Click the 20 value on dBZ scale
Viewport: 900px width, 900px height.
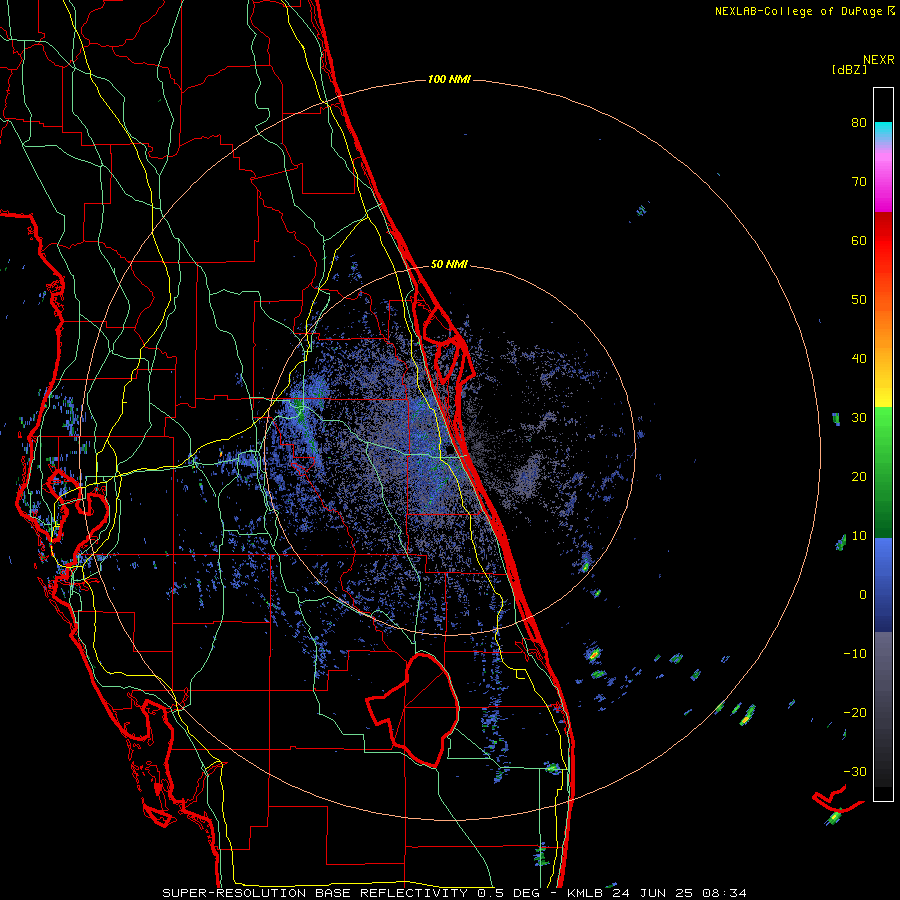859,477
